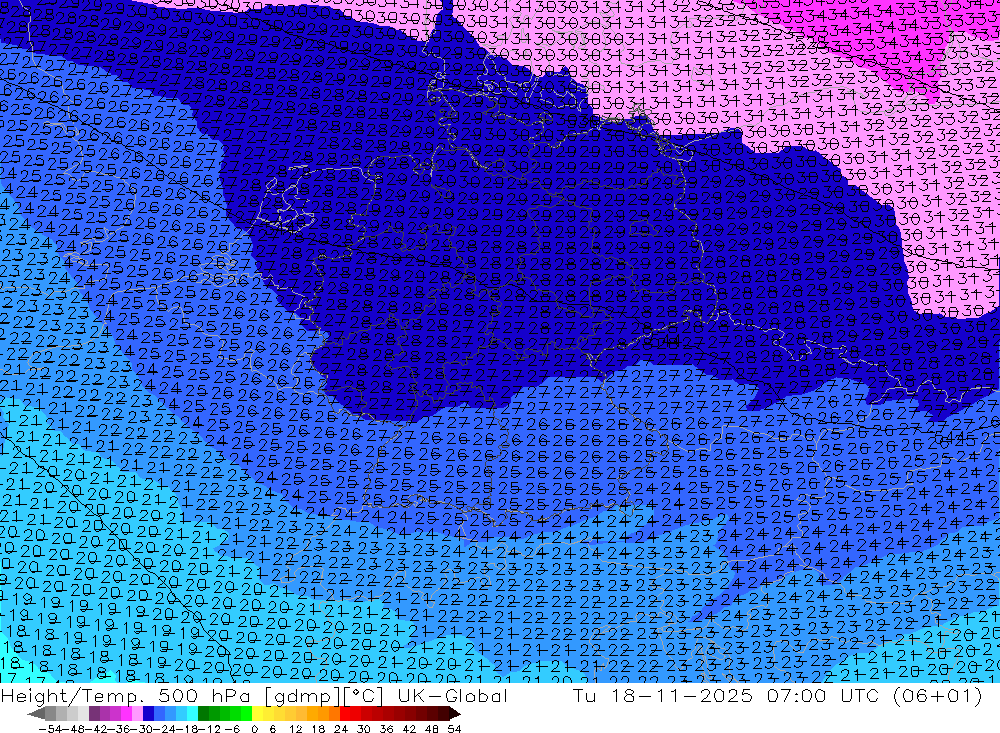The height and width of the screenshot is (733, 1000).
Task: Select the dark blue swatch at -30
Action: point(148,713)
